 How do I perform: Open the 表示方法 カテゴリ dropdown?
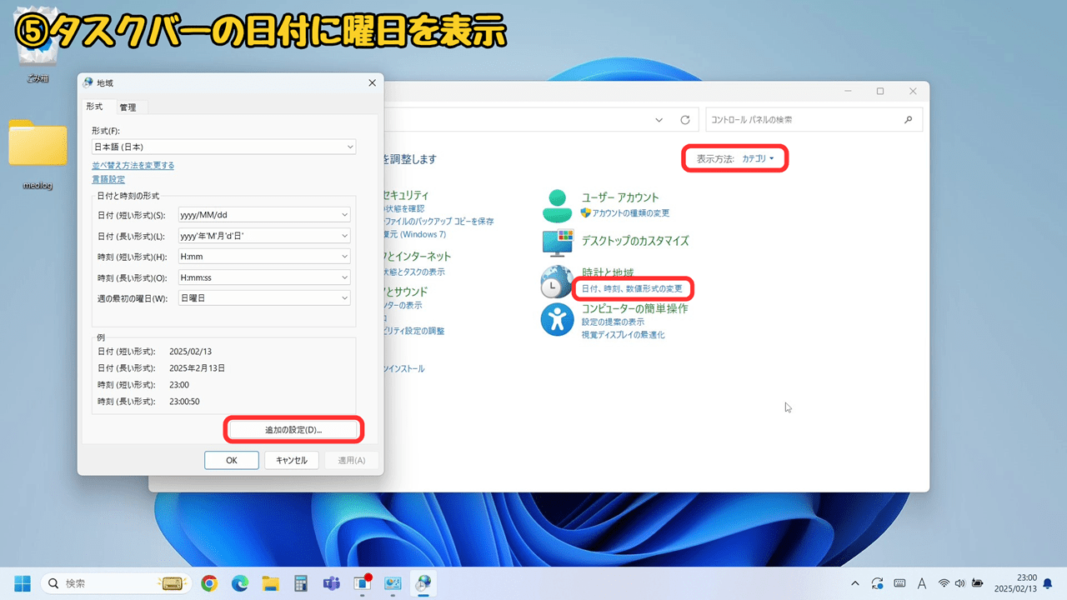pyautogui.click(x=756, y=158)
